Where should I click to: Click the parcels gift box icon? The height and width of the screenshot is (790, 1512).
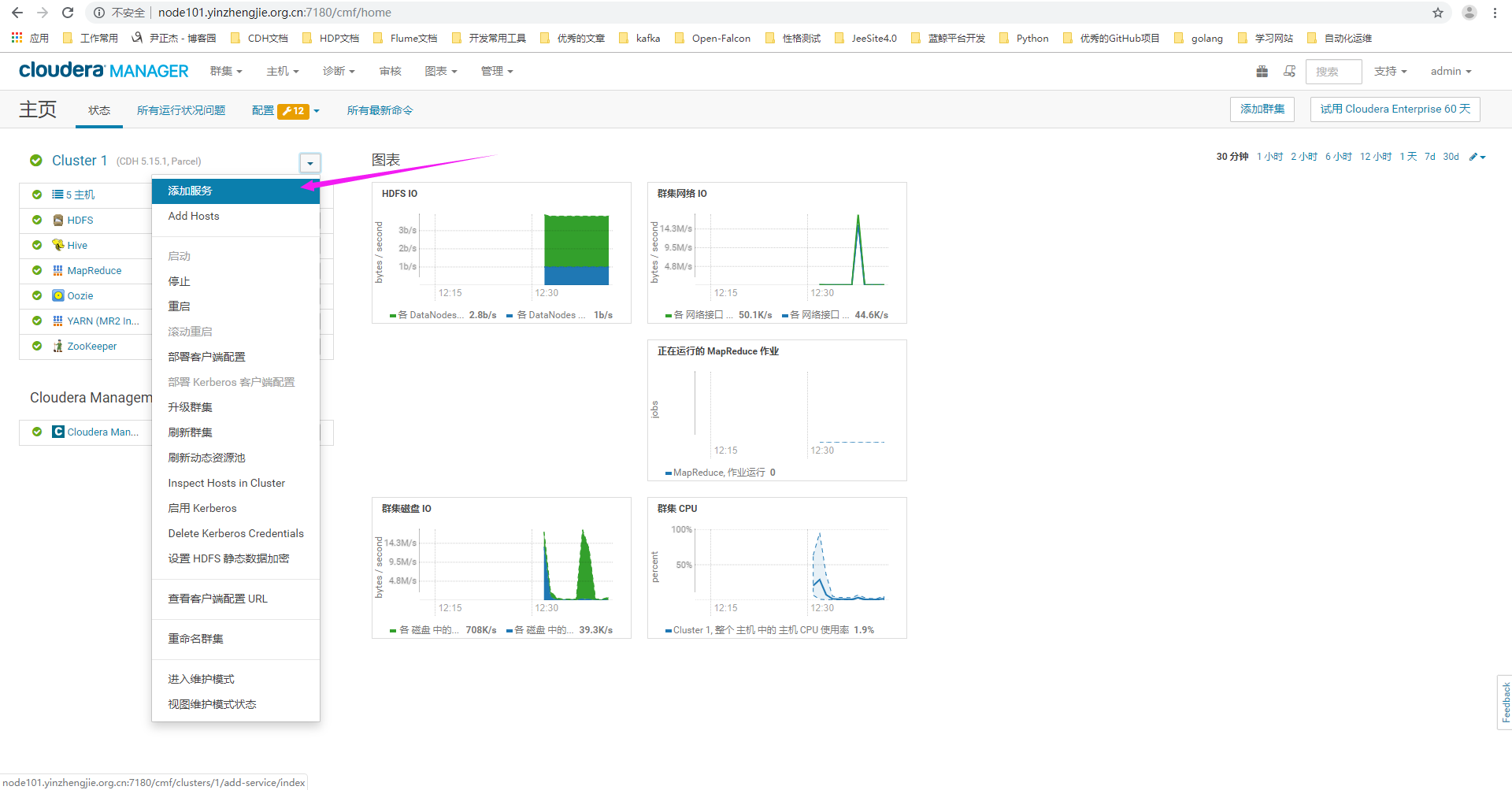pos(1262,72)
